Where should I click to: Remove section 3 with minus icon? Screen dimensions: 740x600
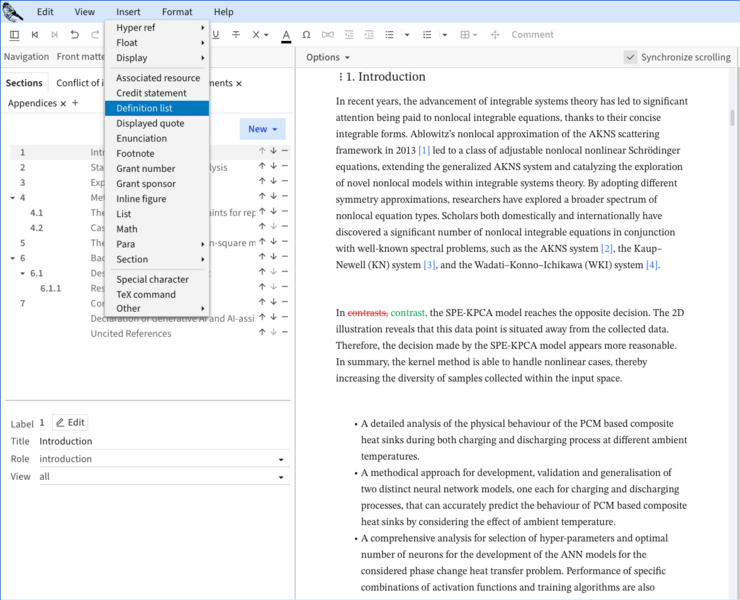coord(285,181)
